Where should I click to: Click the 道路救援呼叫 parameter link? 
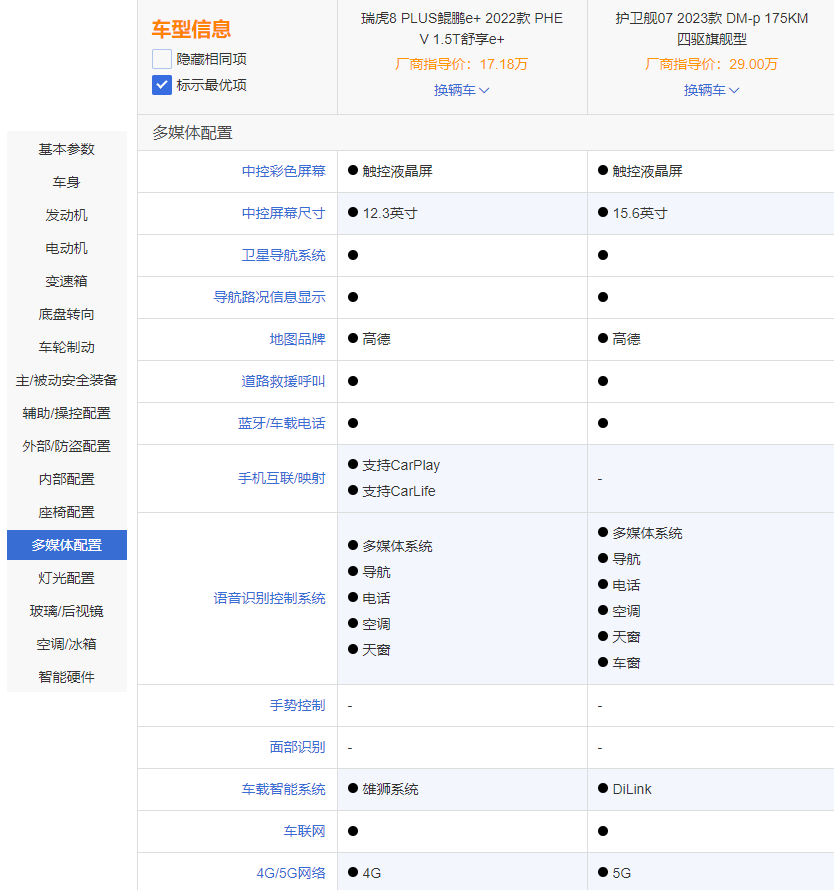283,381
